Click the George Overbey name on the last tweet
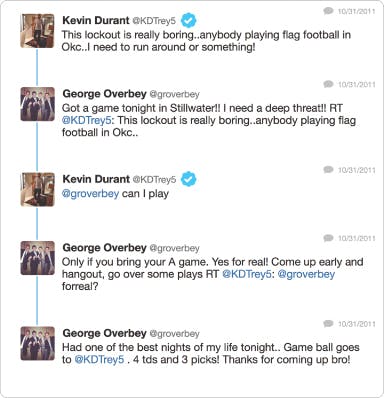This screenshot has width=384, height=398. 104,333
